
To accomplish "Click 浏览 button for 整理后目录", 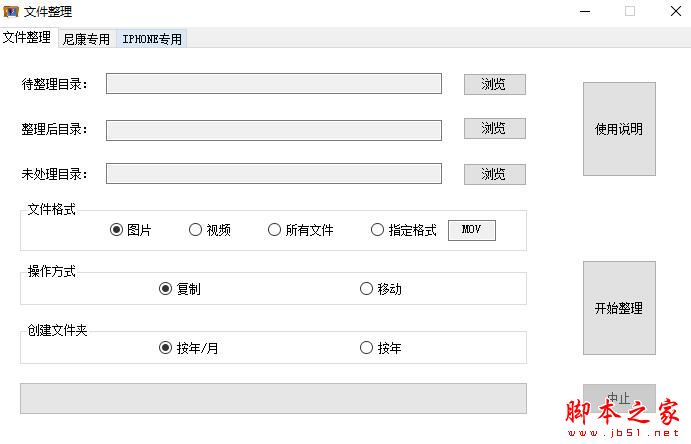I will click(494, 128).
